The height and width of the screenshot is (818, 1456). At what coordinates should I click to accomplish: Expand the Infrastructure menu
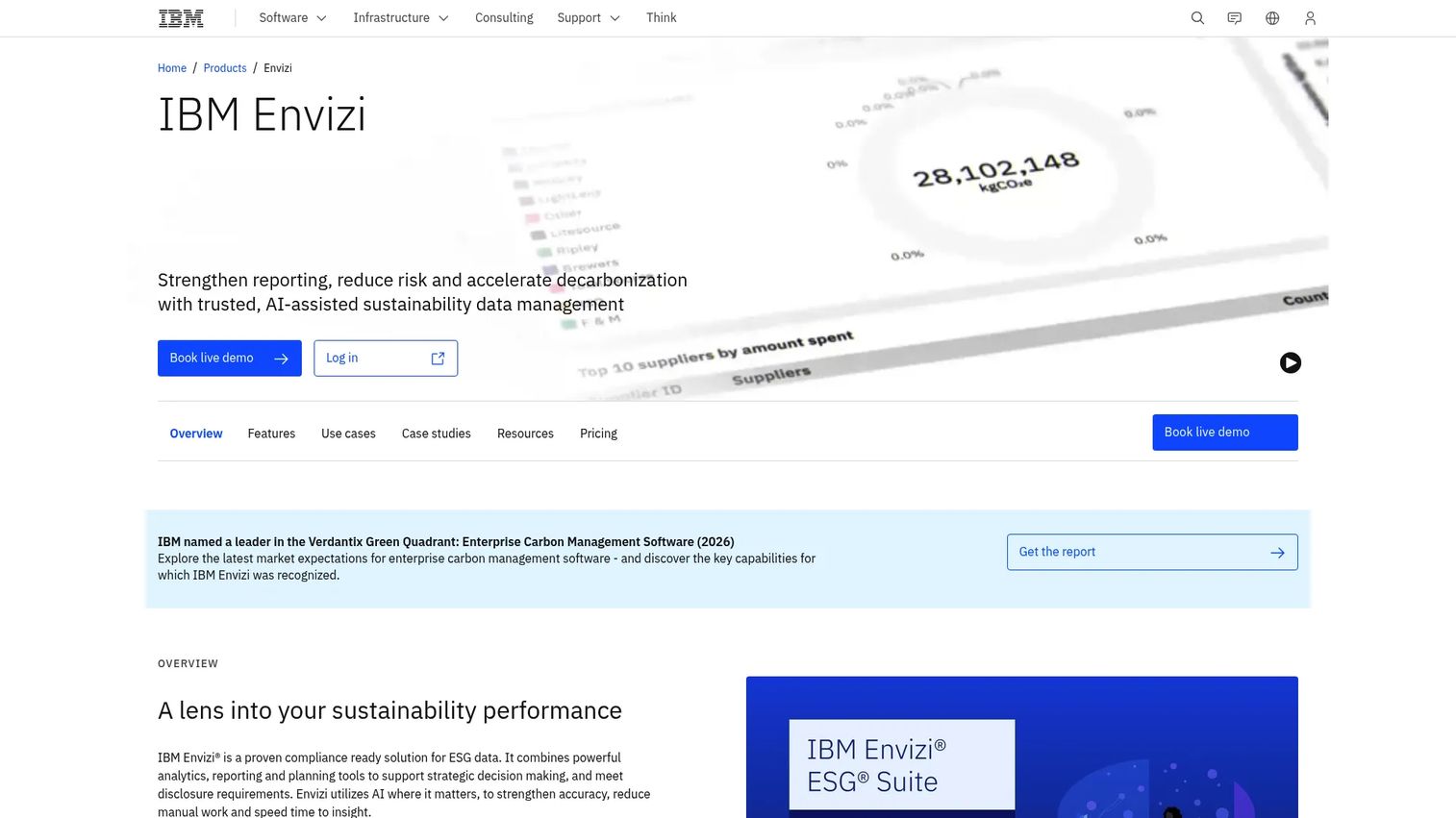[x=401, y=18]
